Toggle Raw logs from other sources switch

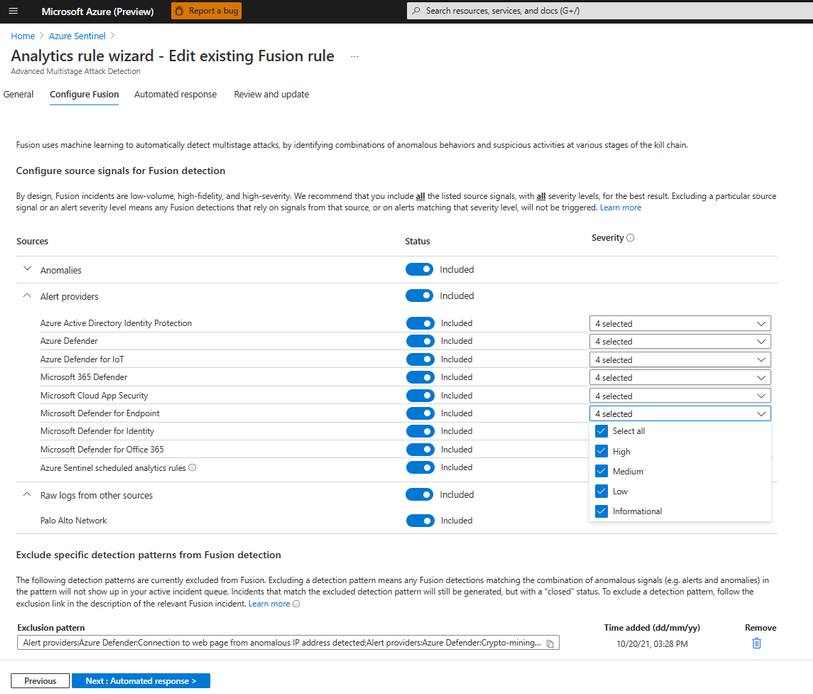(x=419, y=494)
